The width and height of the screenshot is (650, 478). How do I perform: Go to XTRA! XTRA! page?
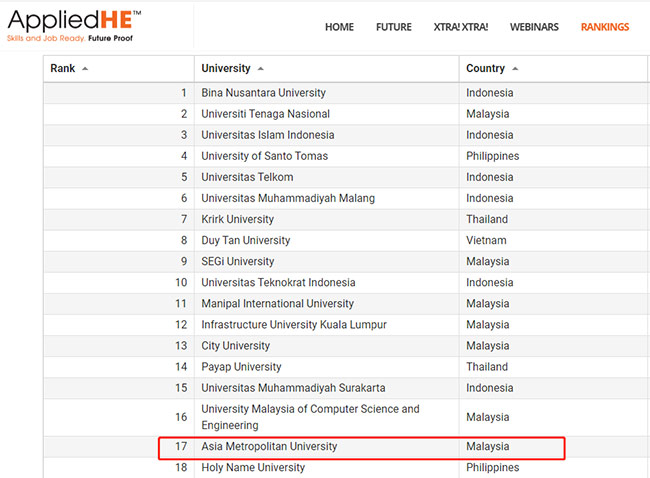(x=461, y=27)
